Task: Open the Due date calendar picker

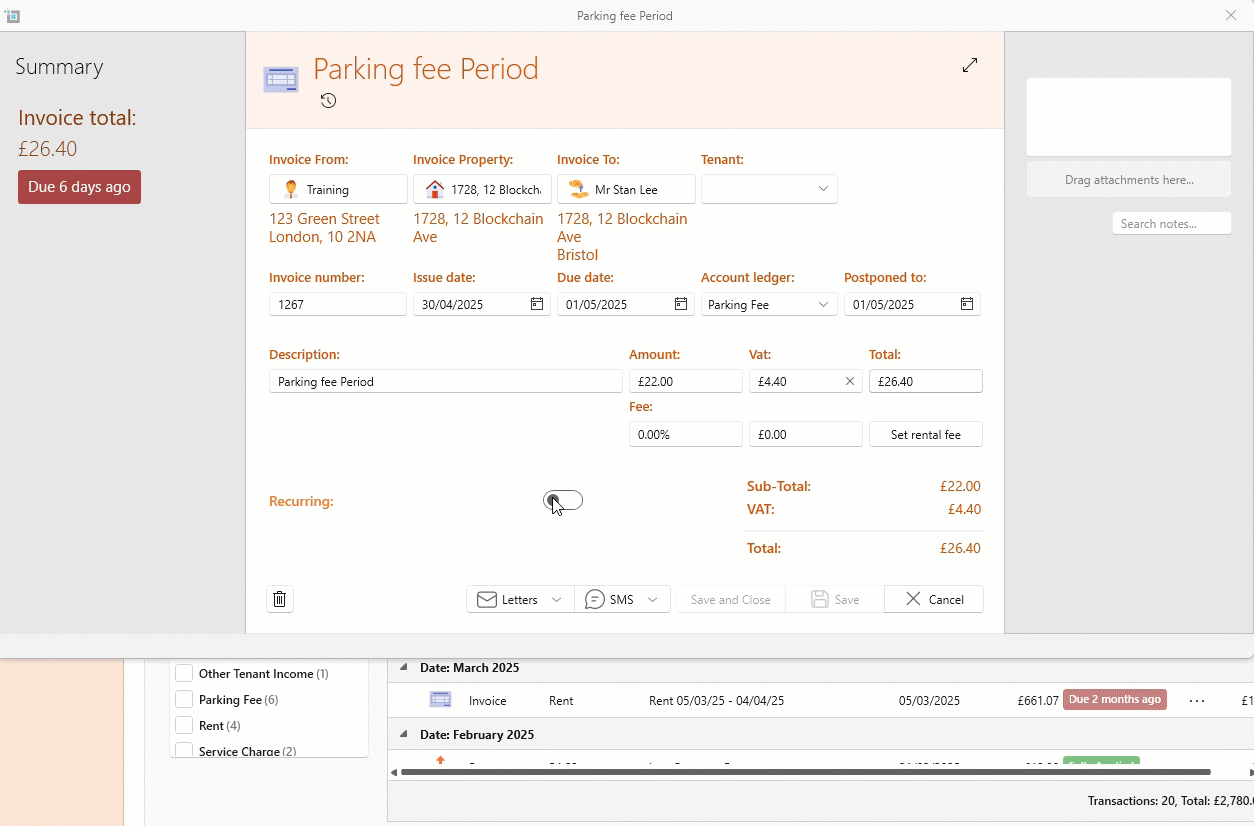Action: [x=681, y=304]
